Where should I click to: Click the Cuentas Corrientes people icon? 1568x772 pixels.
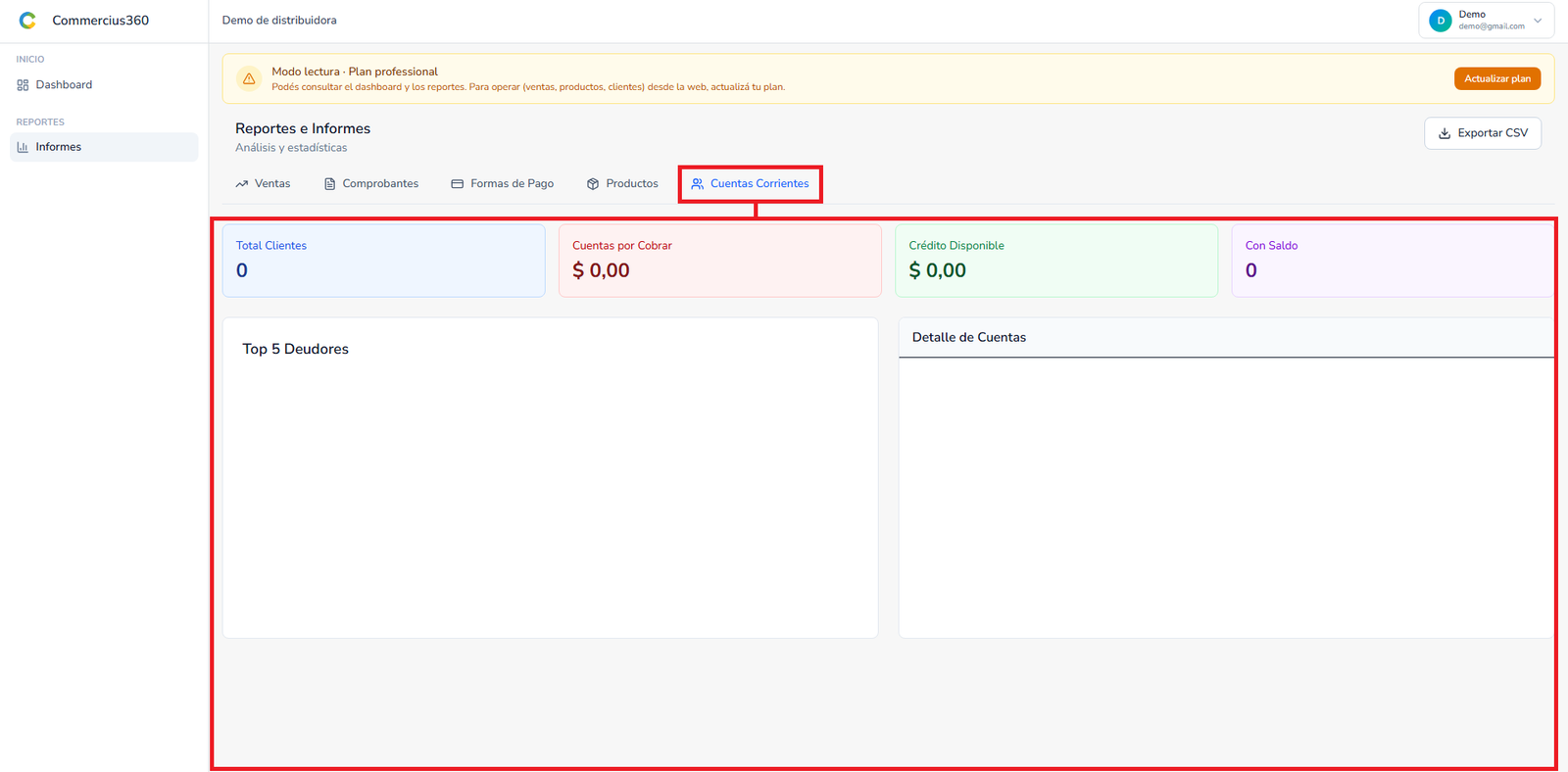tap(698, 184)
